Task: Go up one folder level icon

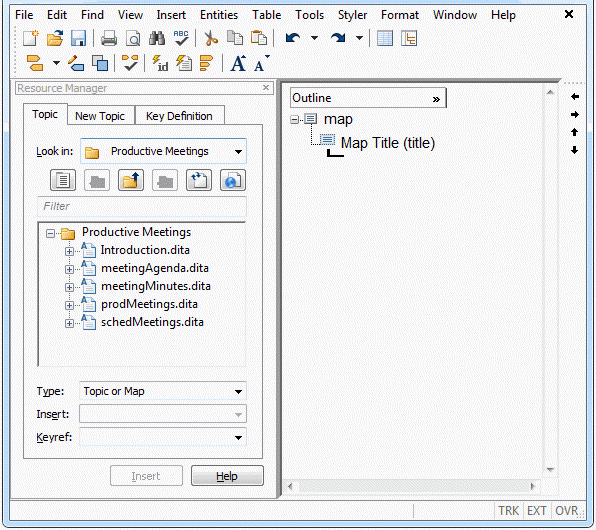Action: click(131, 180)
